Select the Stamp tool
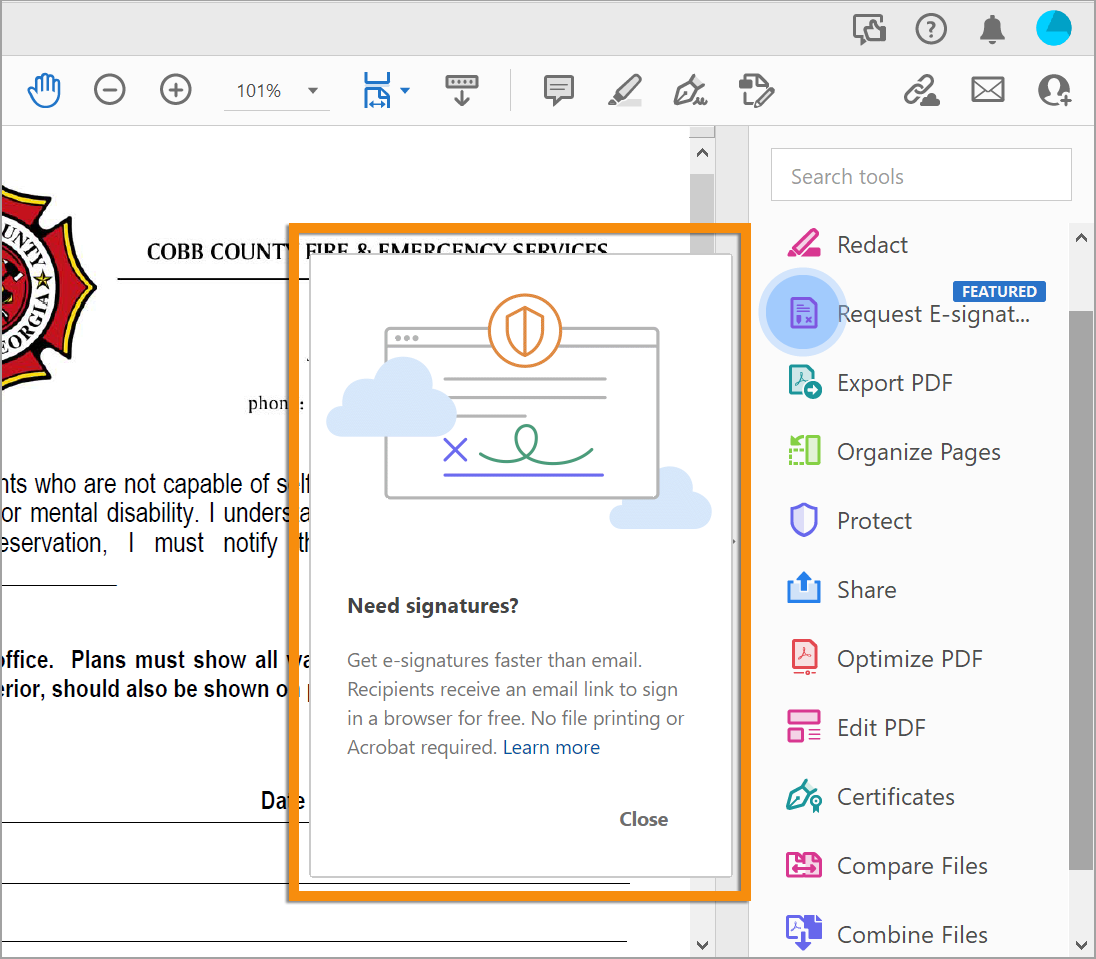 756,90
